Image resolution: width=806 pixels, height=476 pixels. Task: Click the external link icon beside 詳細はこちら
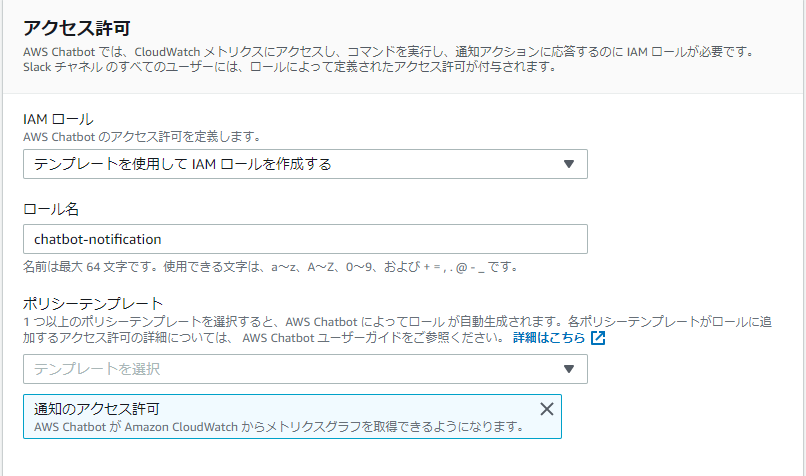pyautogui.click(x=598, y=338)
